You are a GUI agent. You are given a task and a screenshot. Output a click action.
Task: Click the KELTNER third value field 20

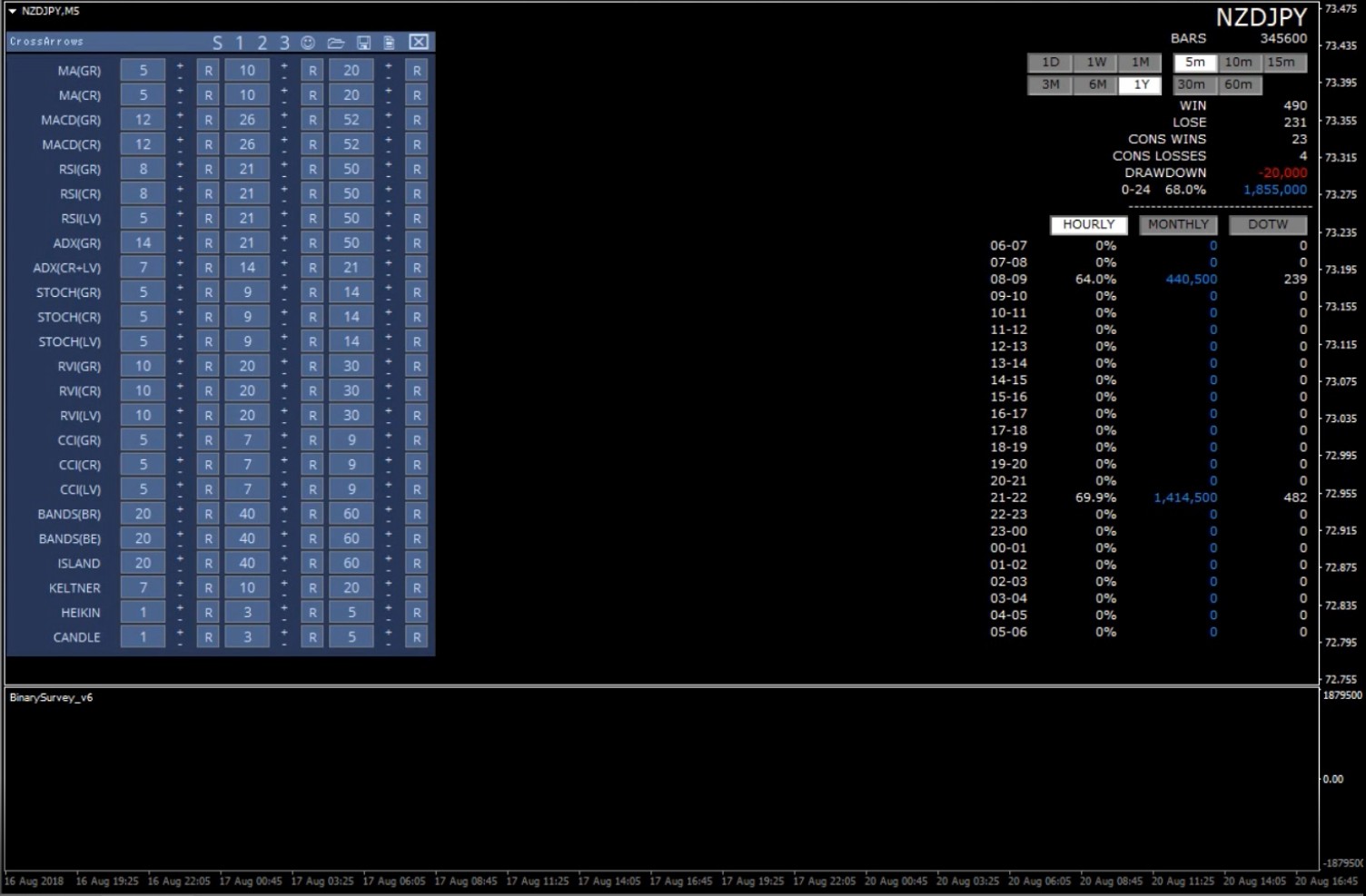coord(351,588)
